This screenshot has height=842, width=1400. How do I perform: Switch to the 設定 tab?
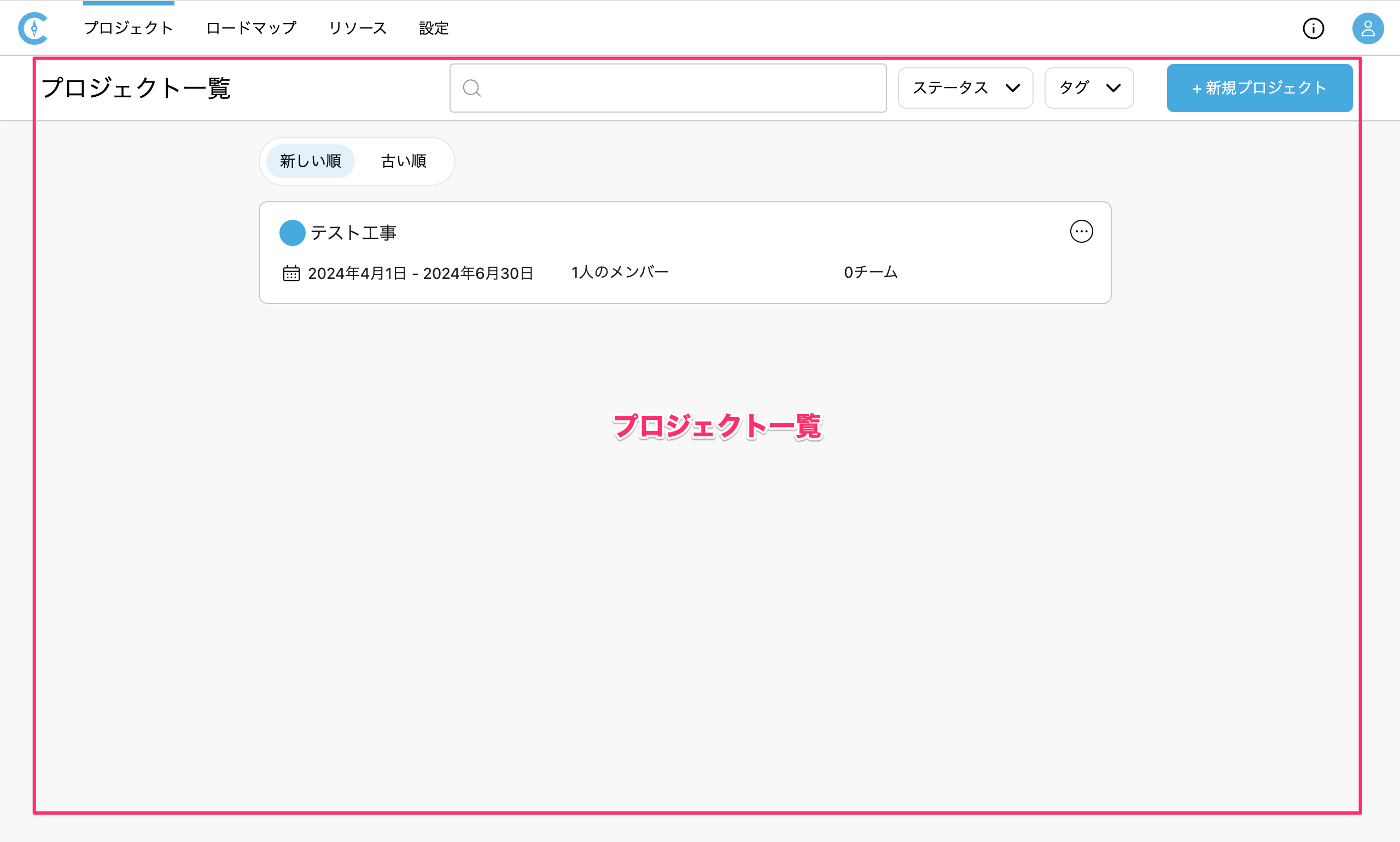(434, 28)
